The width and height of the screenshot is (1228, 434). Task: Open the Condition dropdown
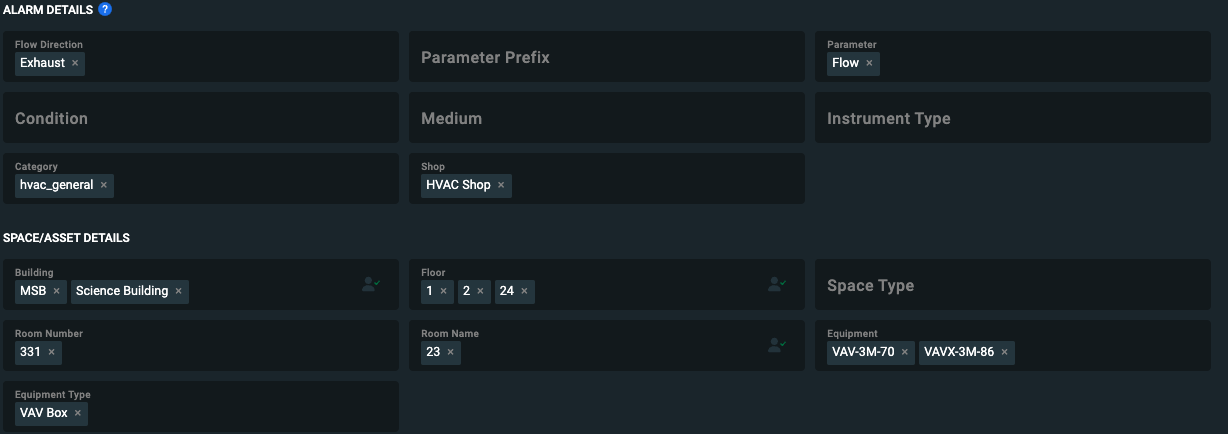(x=200, y=118)
